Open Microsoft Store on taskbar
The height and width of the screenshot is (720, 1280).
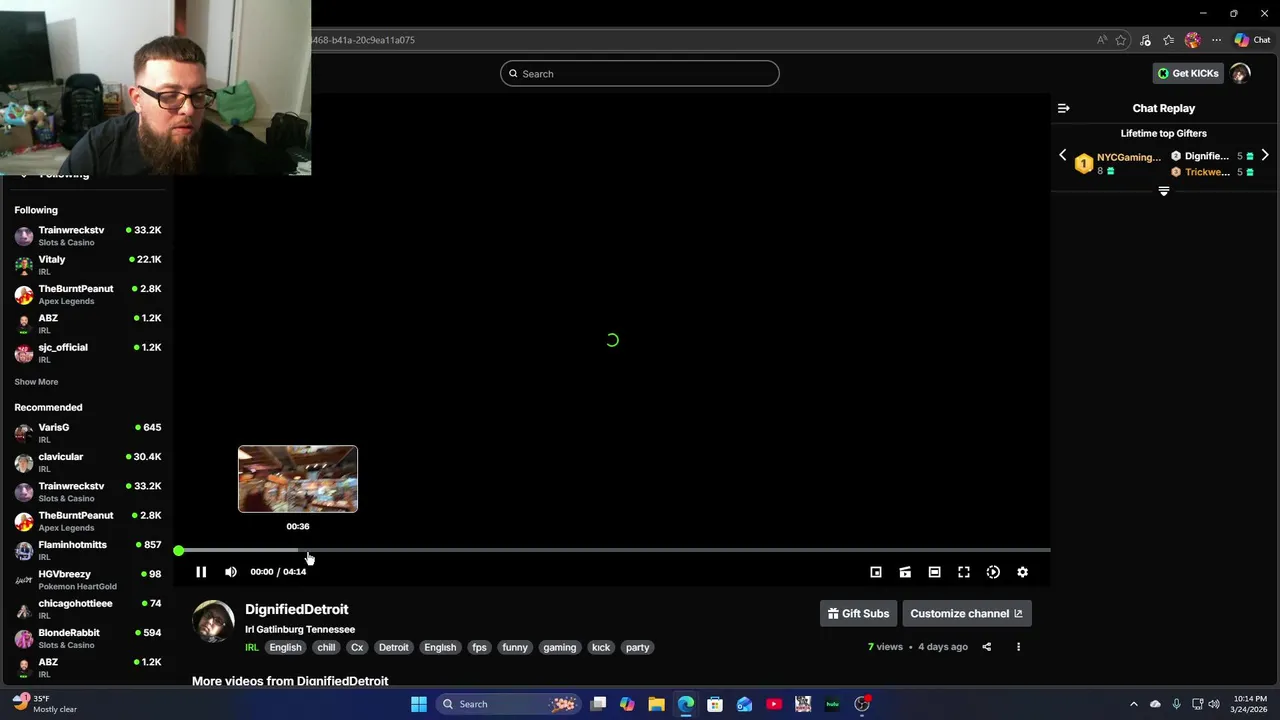(715, 704)
